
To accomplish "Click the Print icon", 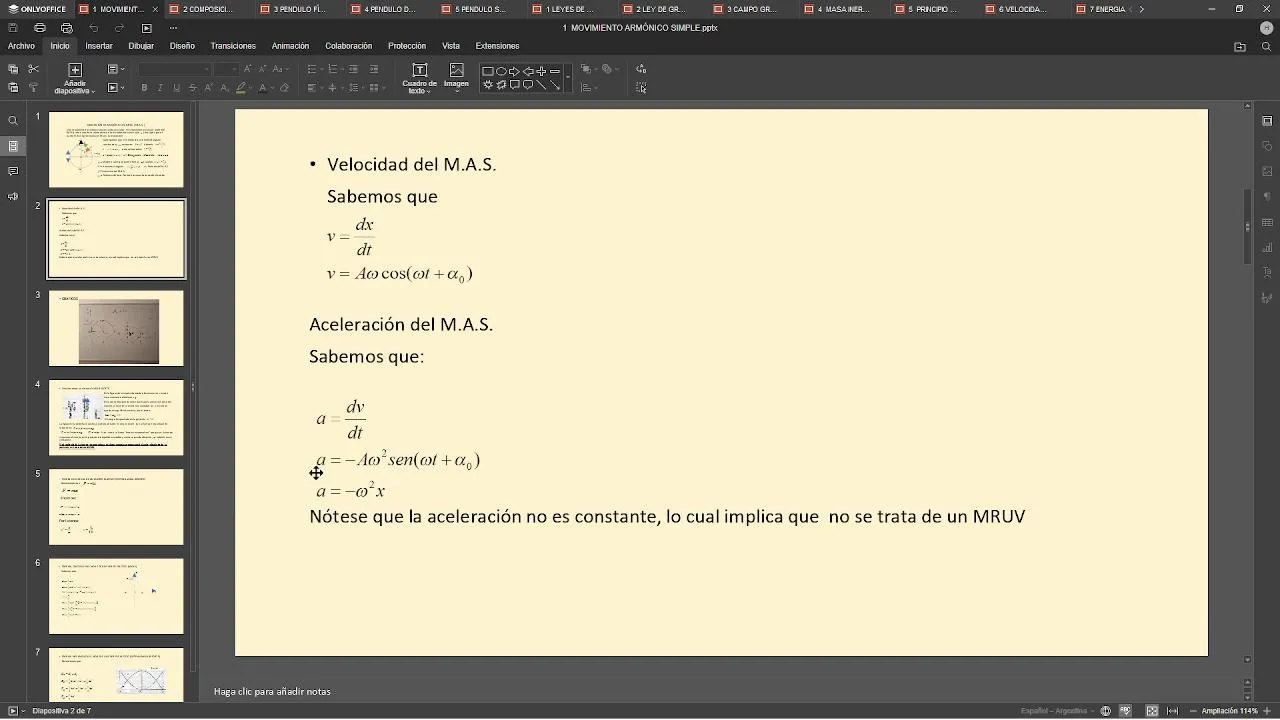I will click(x=40, y=28).
